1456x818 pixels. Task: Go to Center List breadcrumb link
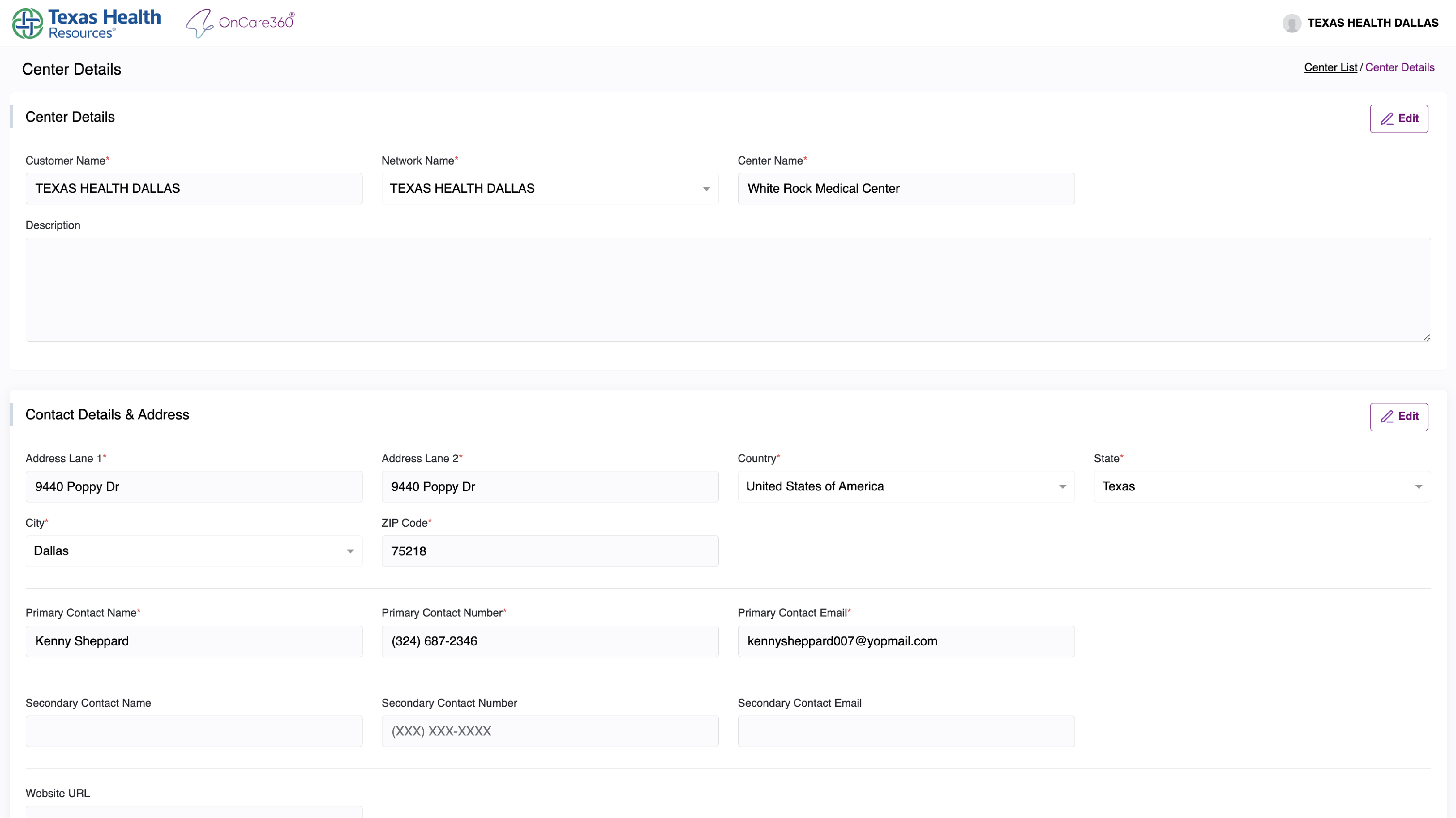1330,67
